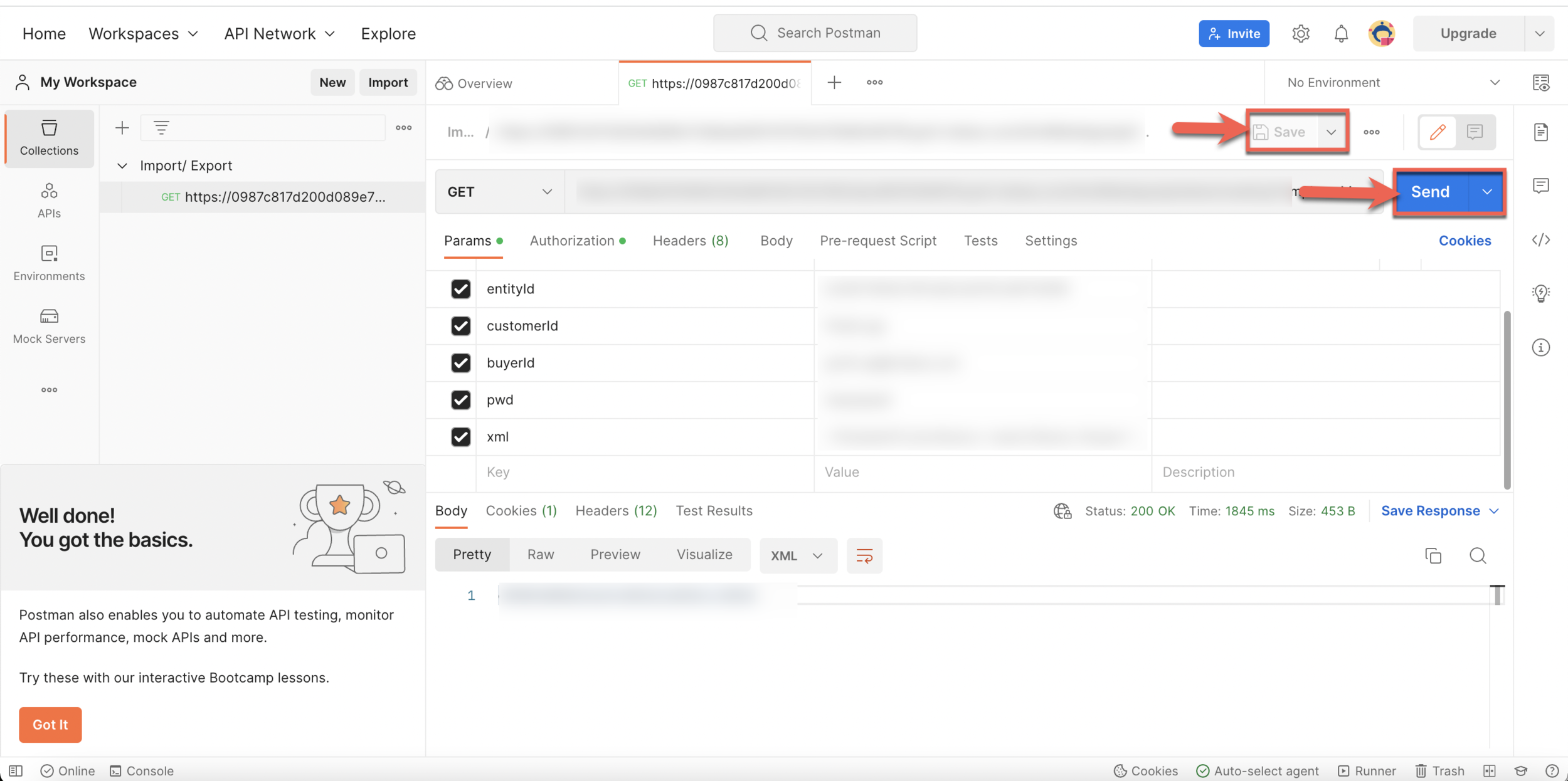The width and height of the screenshot is (1568, 781).
Task: Open the tab bar more options menu
Action: (x=875, y=82)
